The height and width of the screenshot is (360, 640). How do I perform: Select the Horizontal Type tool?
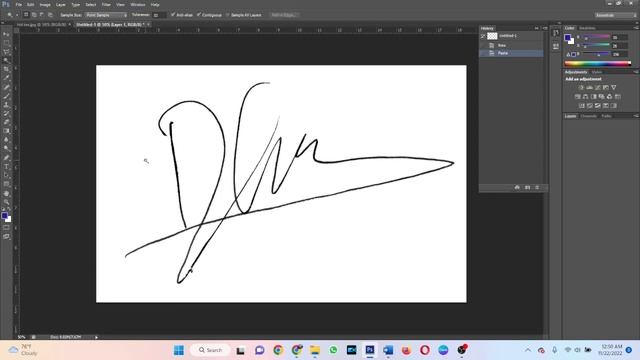pos(6,167)
